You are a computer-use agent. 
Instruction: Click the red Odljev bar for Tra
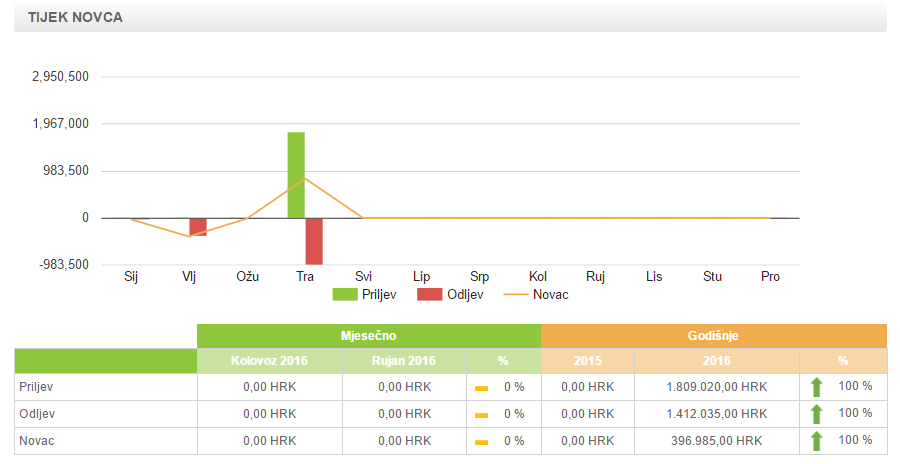314,241
